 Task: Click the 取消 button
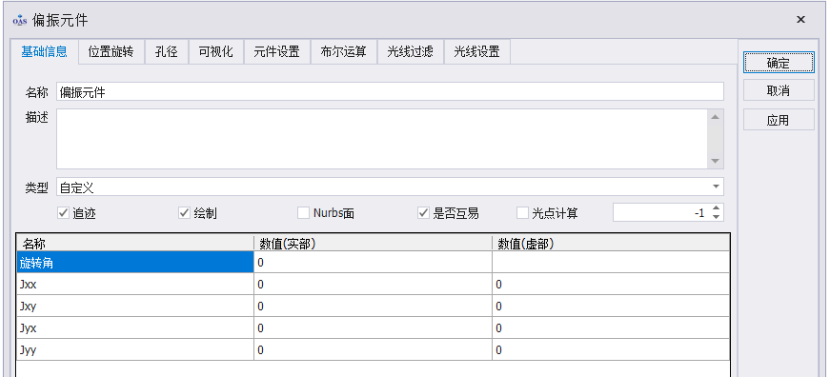[778, 91]
